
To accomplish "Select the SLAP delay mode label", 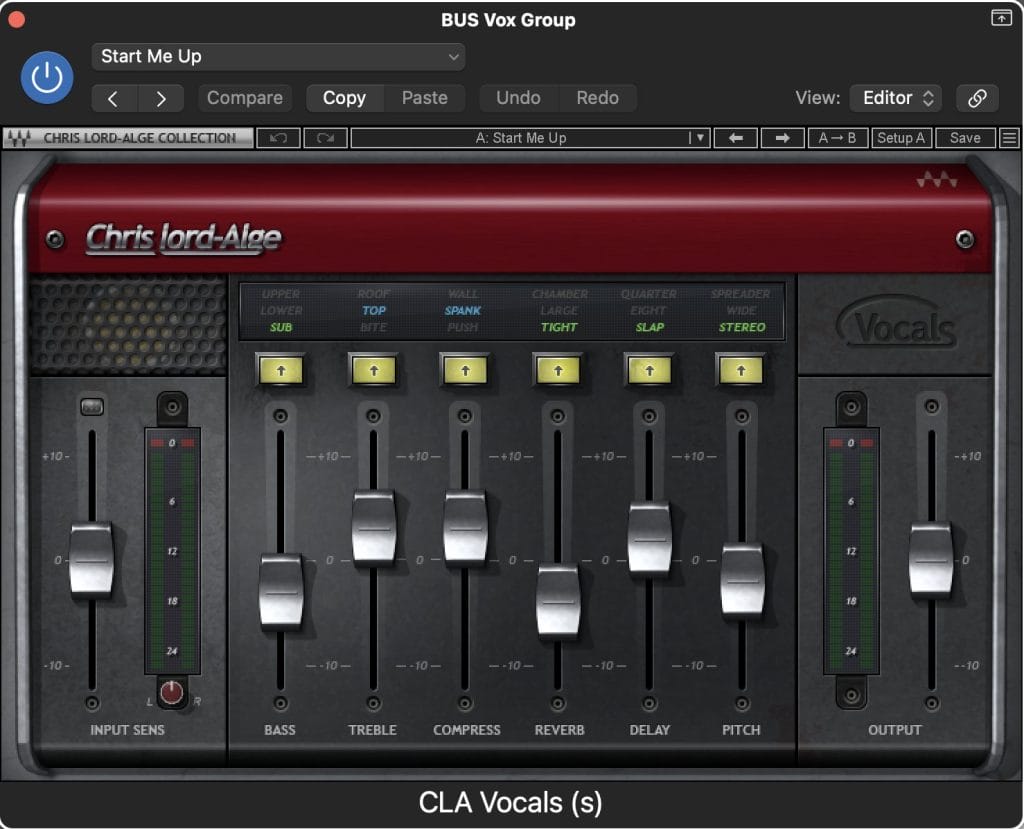I will coord(650,327).
